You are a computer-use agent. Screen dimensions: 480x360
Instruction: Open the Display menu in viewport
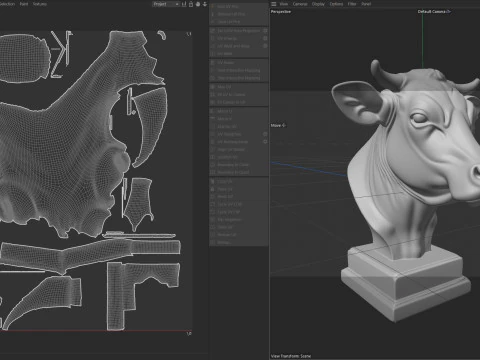318,4
